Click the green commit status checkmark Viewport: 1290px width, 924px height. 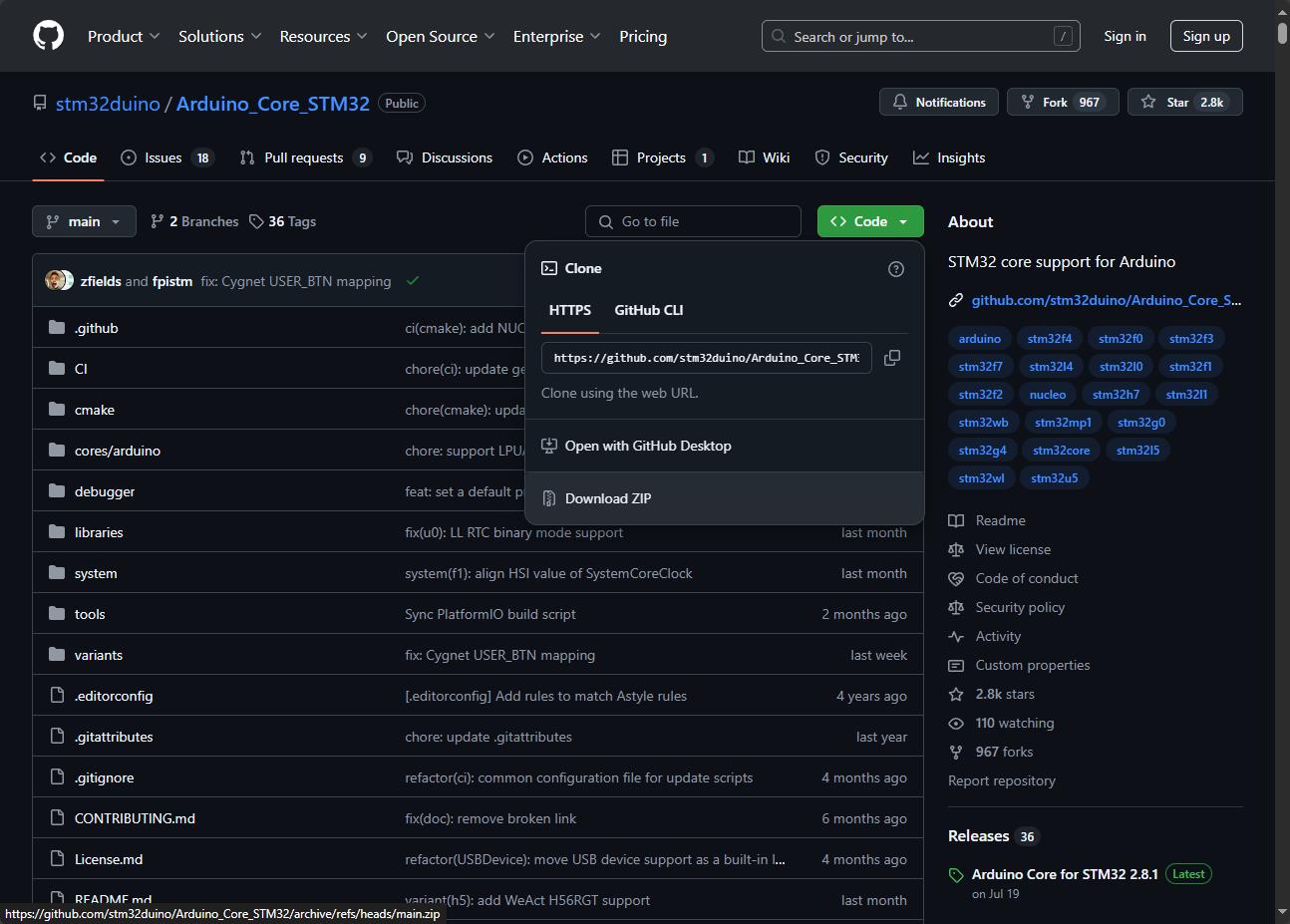pyautogui.click(x=413, y=281)
